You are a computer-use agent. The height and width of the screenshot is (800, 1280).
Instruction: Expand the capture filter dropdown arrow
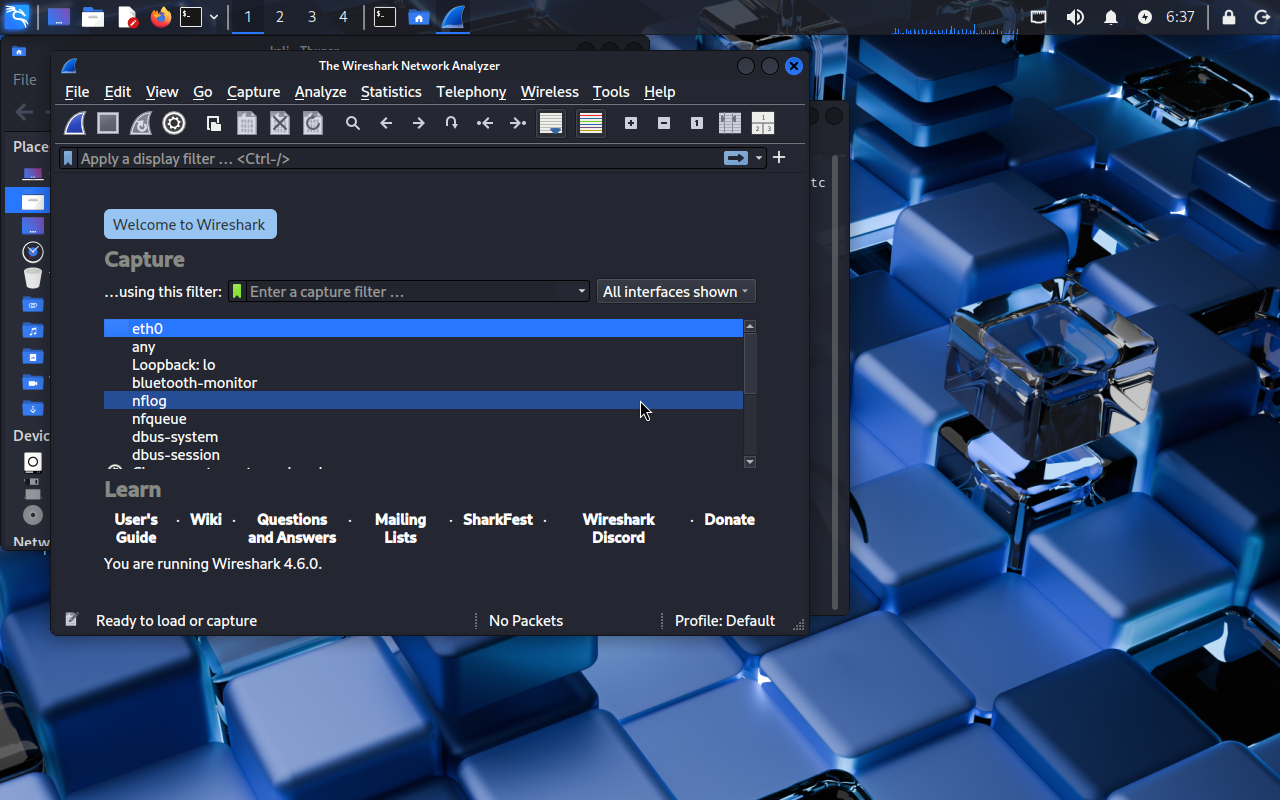[x=582, y=292]
